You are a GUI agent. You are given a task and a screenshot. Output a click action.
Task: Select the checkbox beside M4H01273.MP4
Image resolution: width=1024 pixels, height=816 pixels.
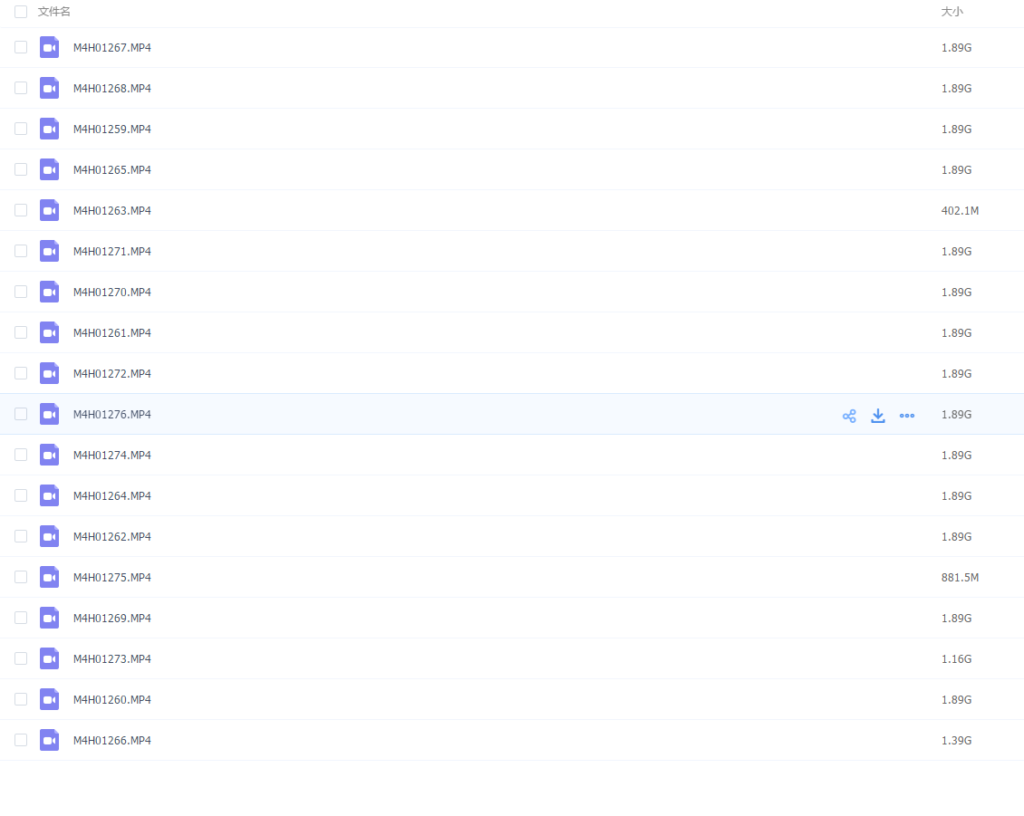point(21,659)
